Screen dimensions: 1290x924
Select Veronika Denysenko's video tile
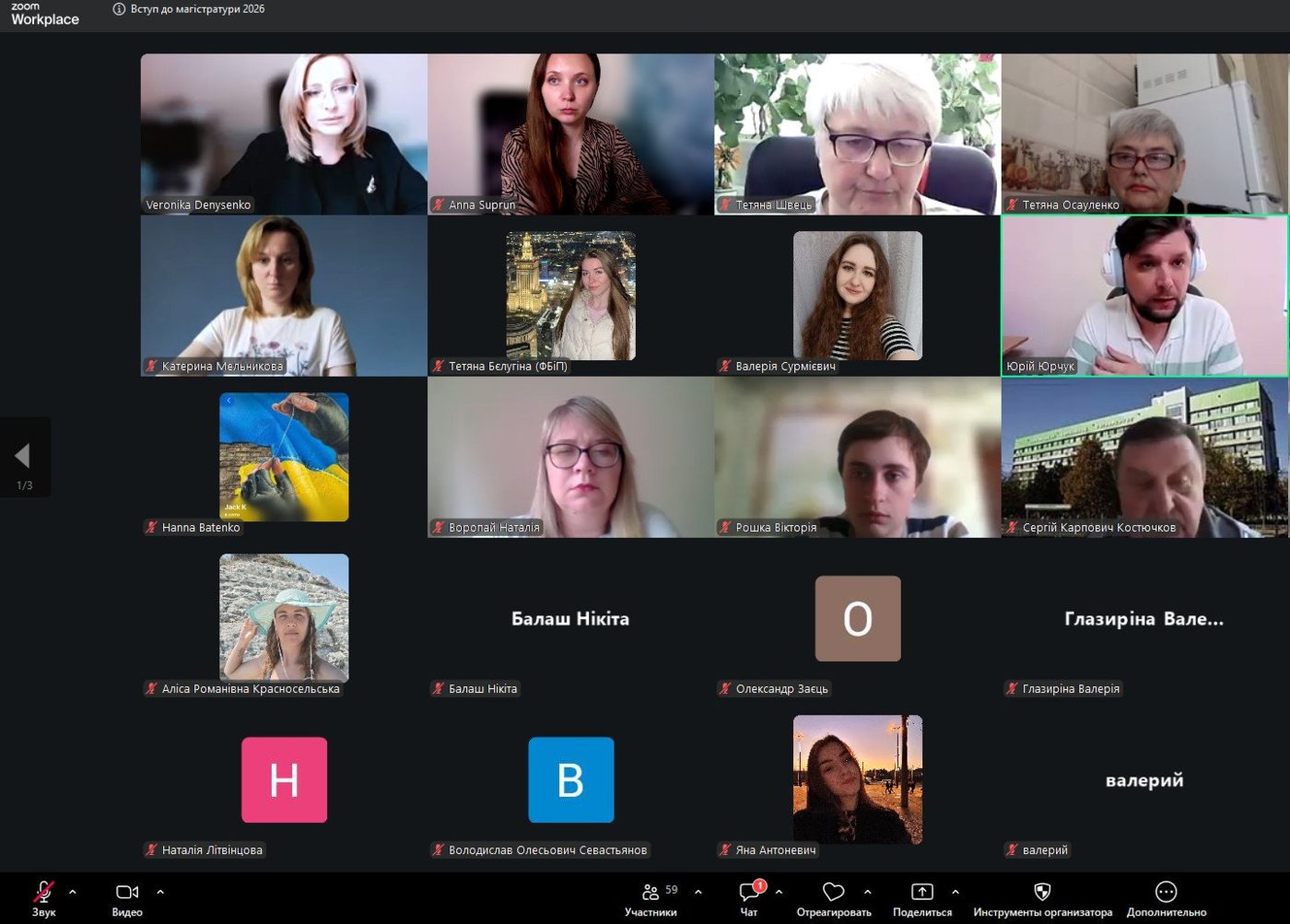pyautogui.click(x=284, y=135)
